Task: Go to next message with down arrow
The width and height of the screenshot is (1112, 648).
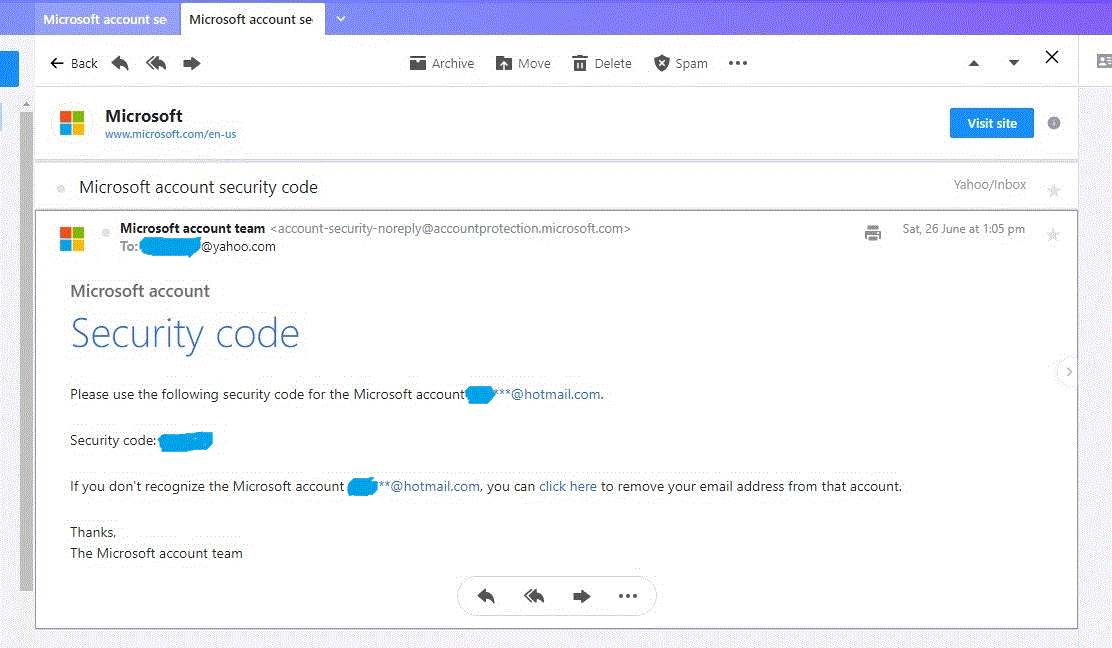Action: point(1014,63)
